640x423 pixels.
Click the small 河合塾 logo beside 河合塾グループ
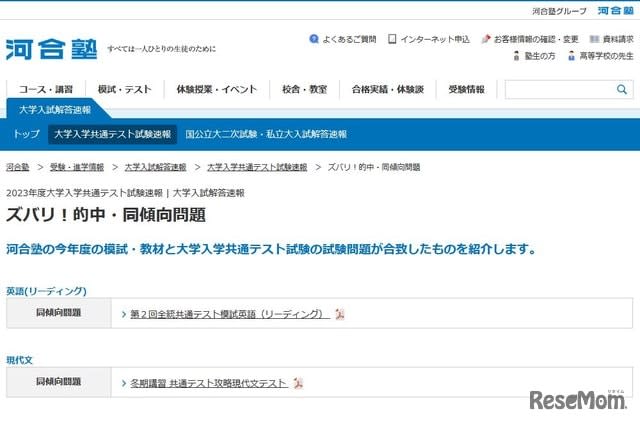coord(616,11)
